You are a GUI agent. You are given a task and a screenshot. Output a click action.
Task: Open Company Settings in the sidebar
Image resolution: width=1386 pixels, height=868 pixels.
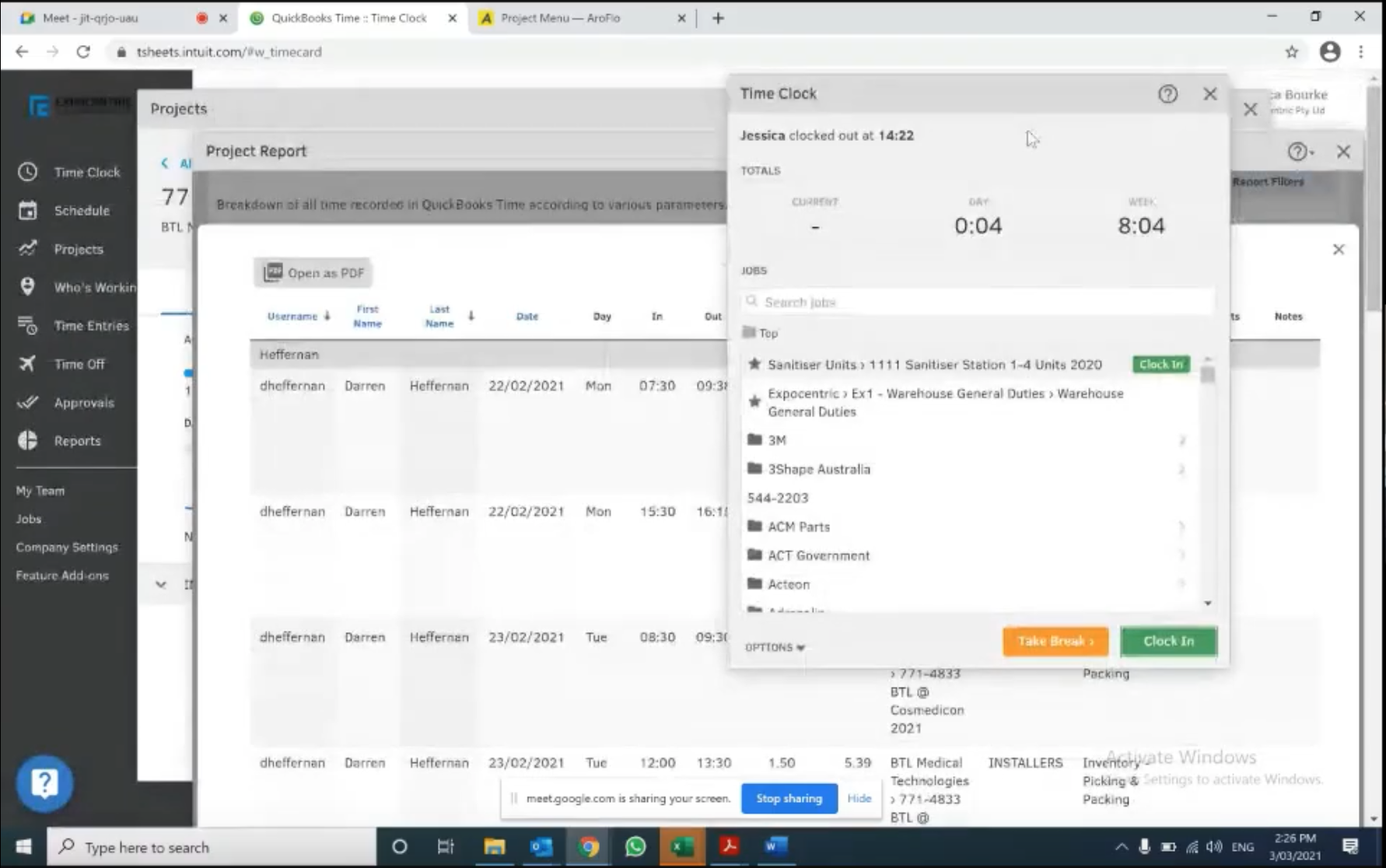pos(67,547)
